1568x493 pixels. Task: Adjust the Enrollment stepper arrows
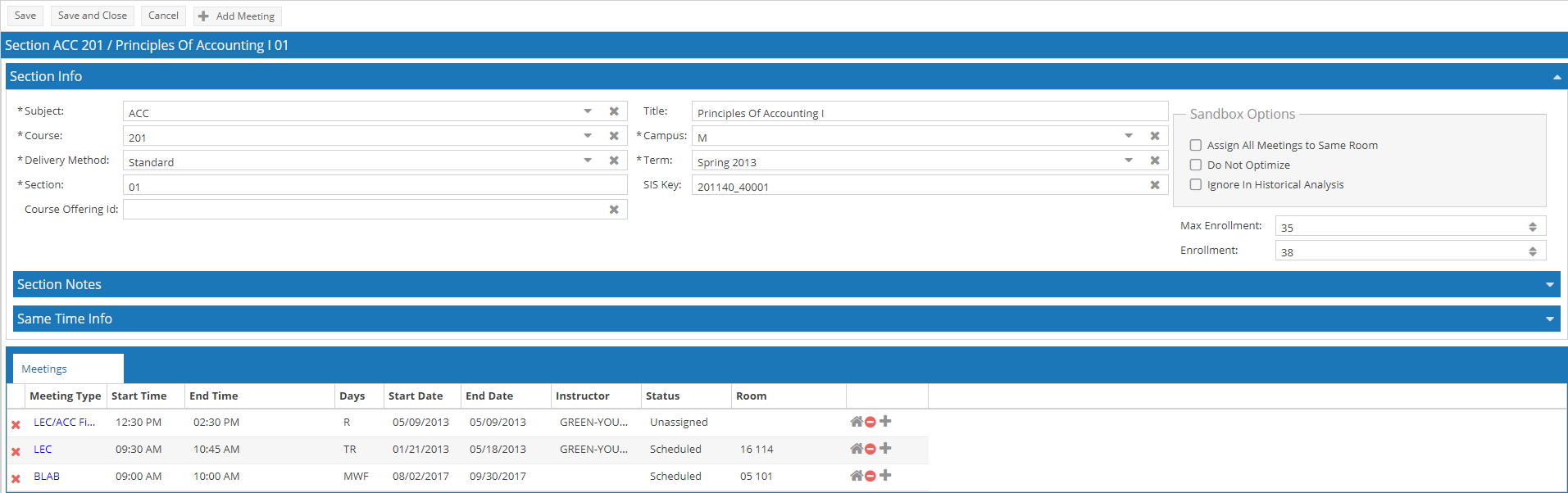[x=1533, y=251]
